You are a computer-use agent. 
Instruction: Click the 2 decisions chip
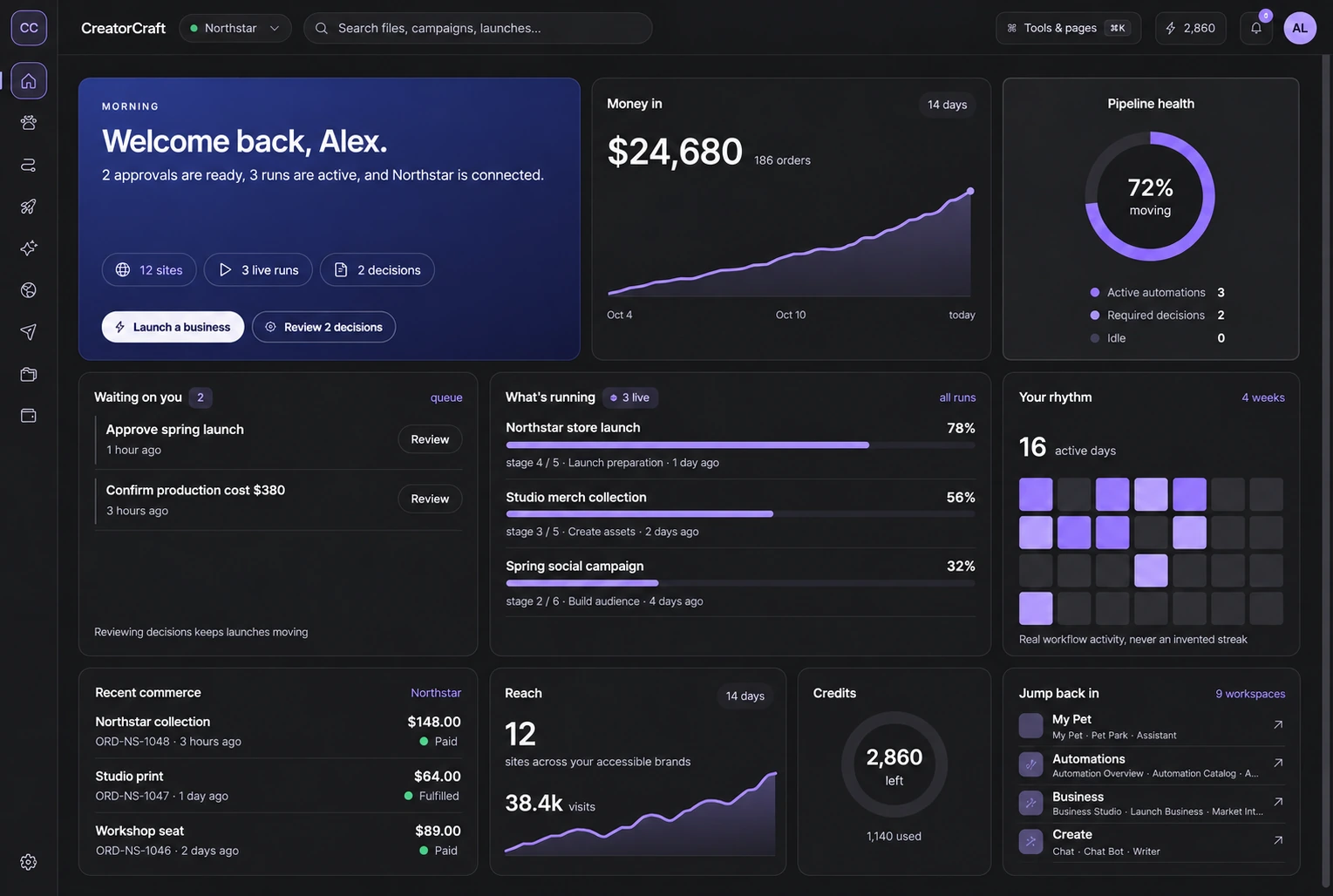pyautogui.click(x=377, y=270)
